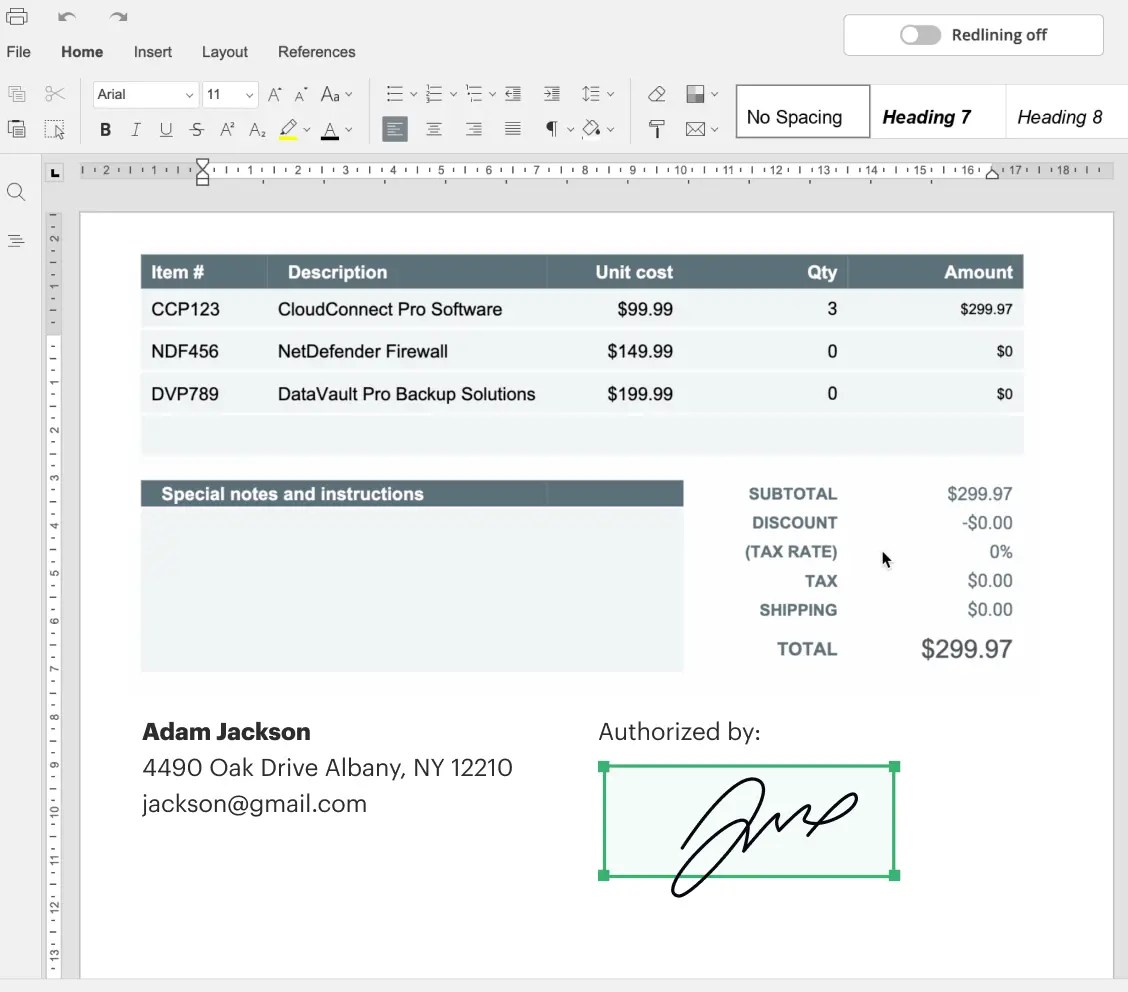Increase the indent
The height and width of the screenshot is (992, 1128).
pyautogui.click(x=551, y=93)
